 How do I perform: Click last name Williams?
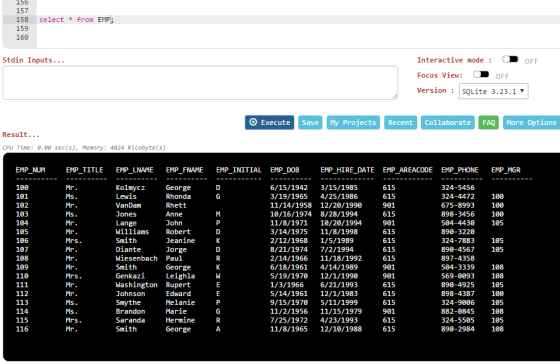tap(132, 232)
